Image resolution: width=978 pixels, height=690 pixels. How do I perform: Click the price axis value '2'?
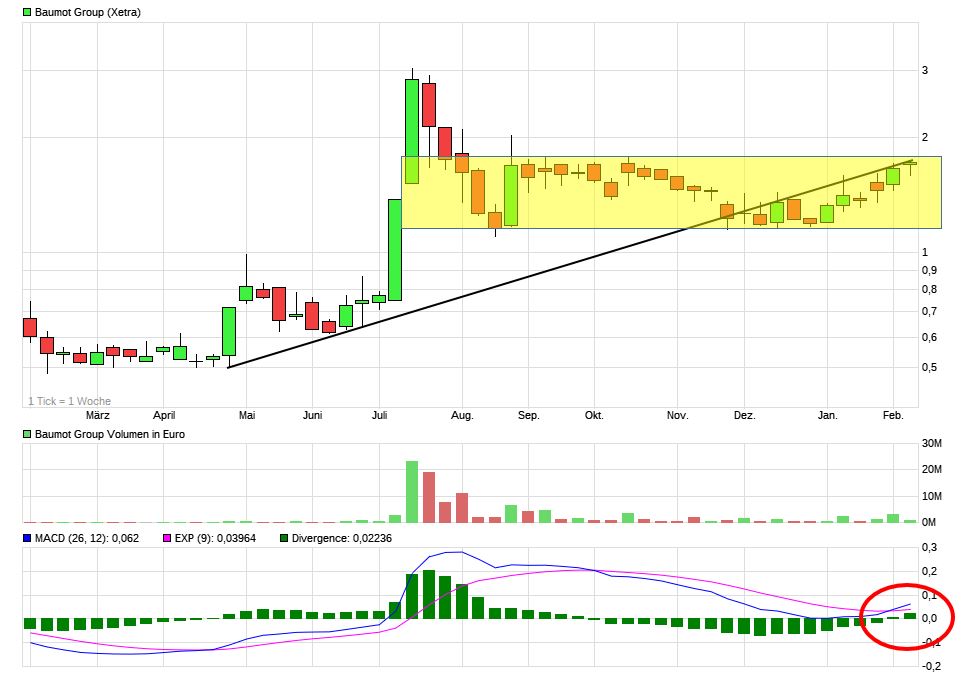[925, 137]
